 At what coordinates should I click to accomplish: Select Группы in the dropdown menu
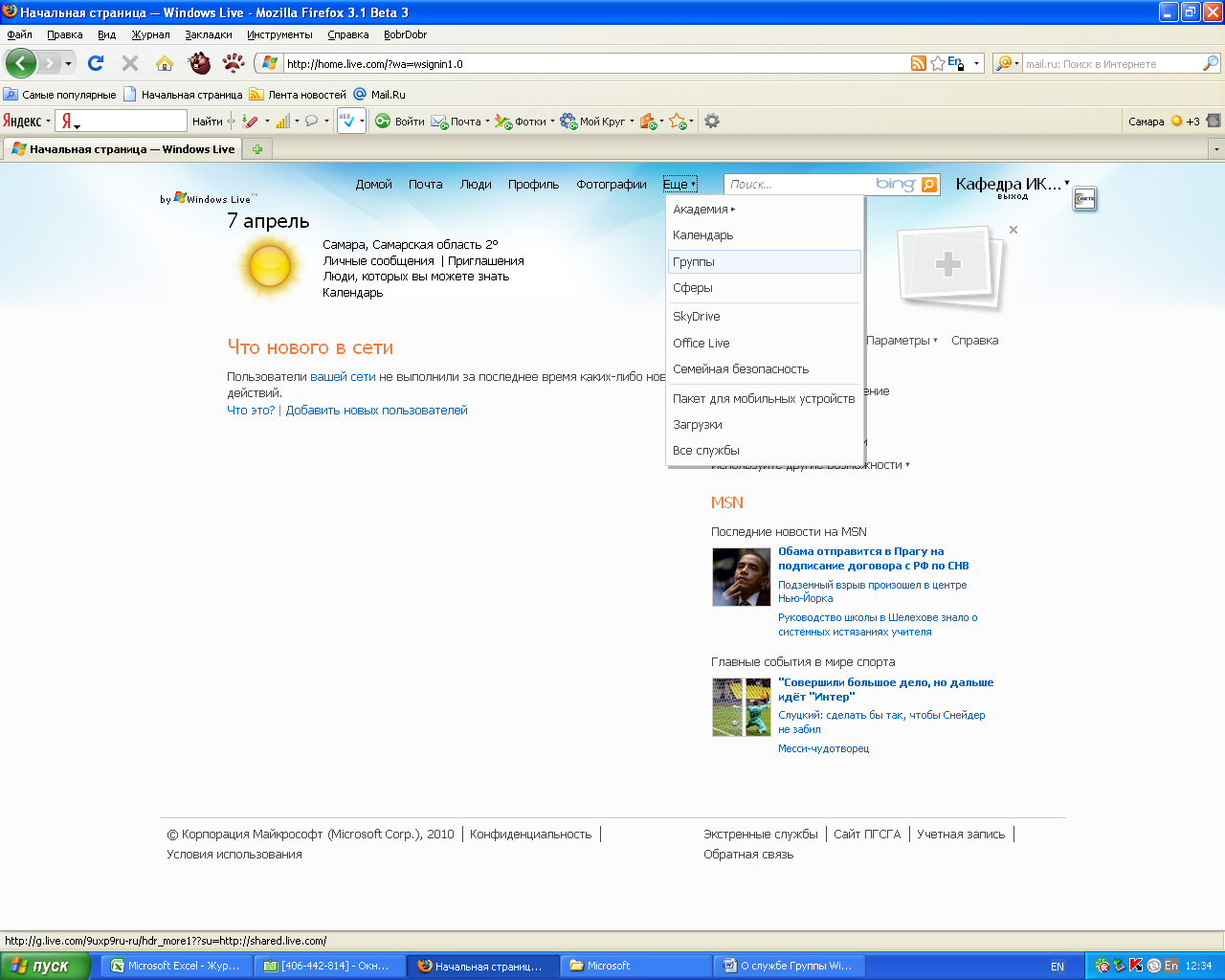(x=764, y=262)
